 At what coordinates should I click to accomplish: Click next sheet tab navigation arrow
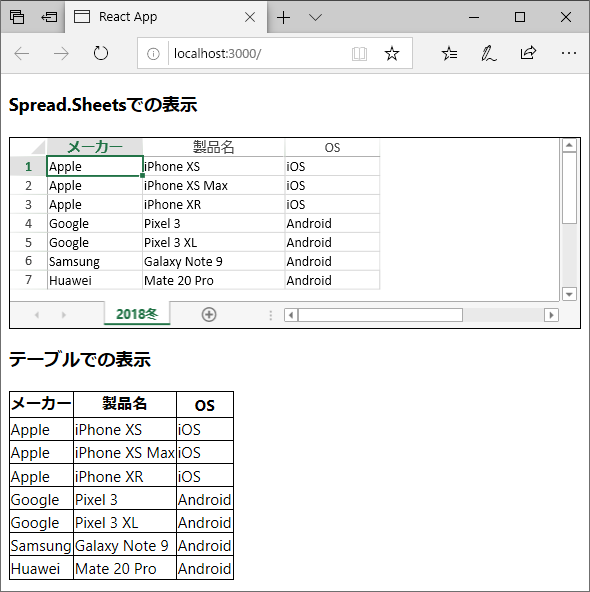[64, 315]
